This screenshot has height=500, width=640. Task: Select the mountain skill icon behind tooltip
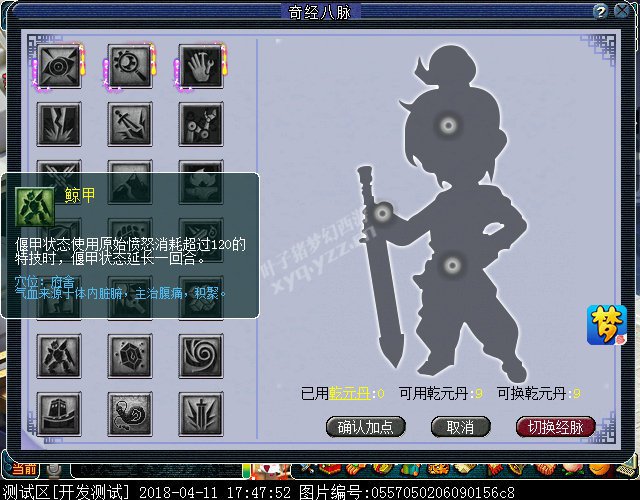coord(130,182)
